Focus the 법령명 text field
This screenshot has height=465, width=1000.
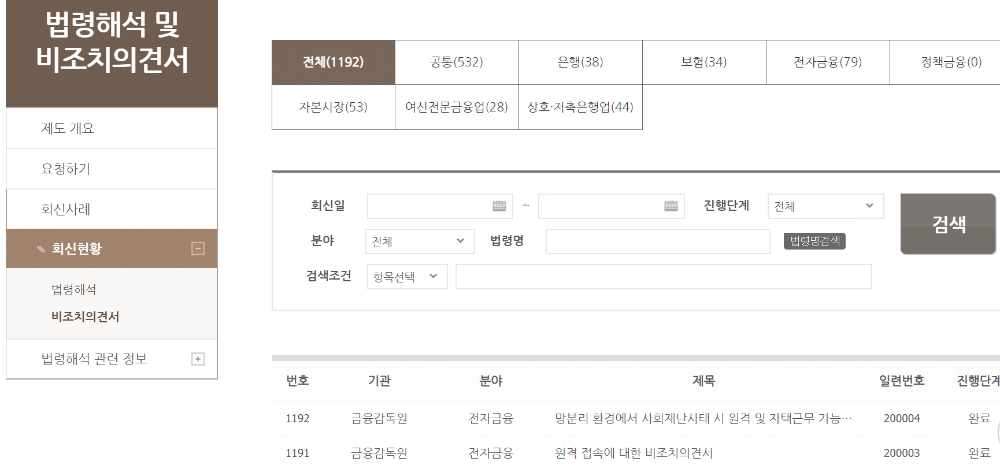(658, 241)
